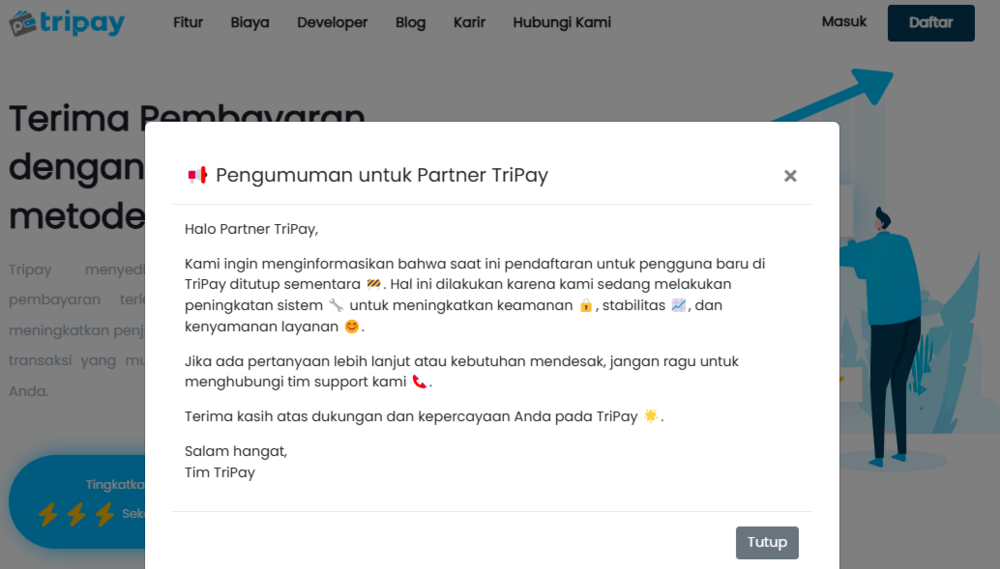Image resolution: width=1000 pixels, height=569 pixels.
Task: Open the Blog link
Action: click(410, 22)
